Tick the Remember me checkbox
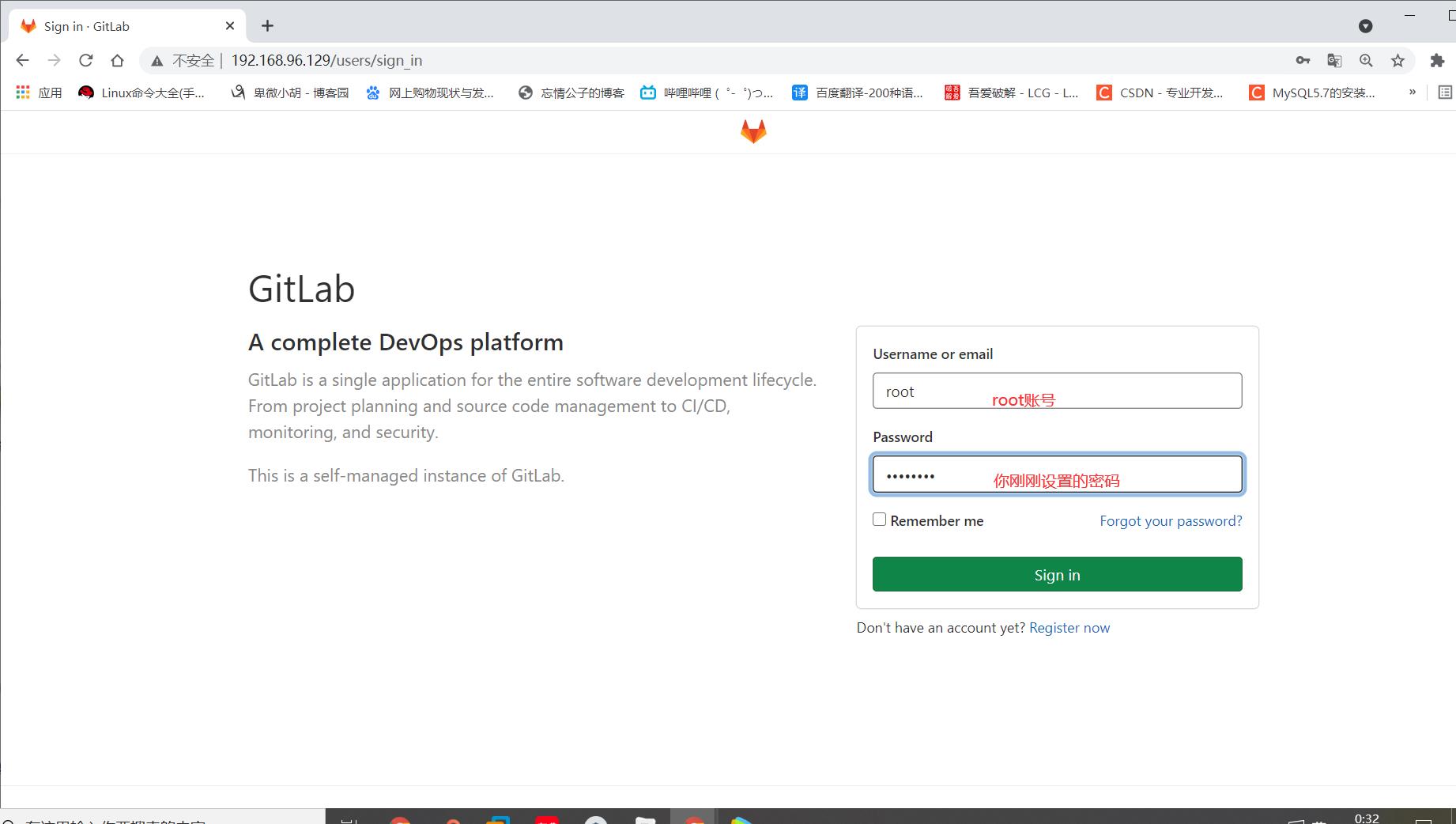The height and width of the screenshot is (824, 1456). [x=879, y=520]
